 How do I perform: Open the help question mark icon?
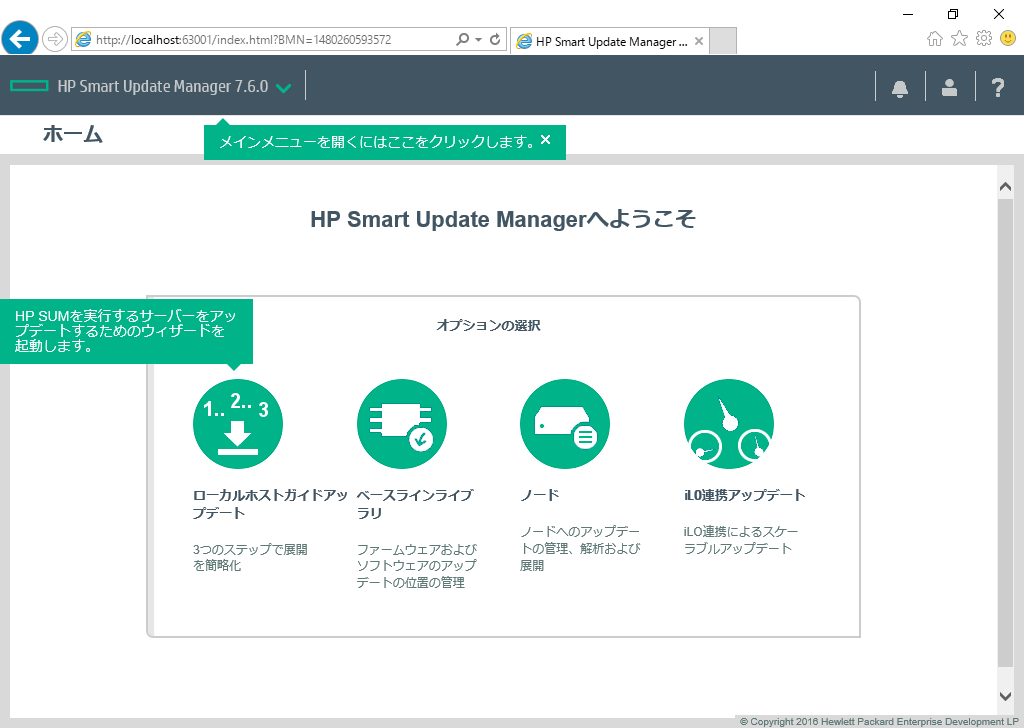pyautogui.click(x=998, y=87)
